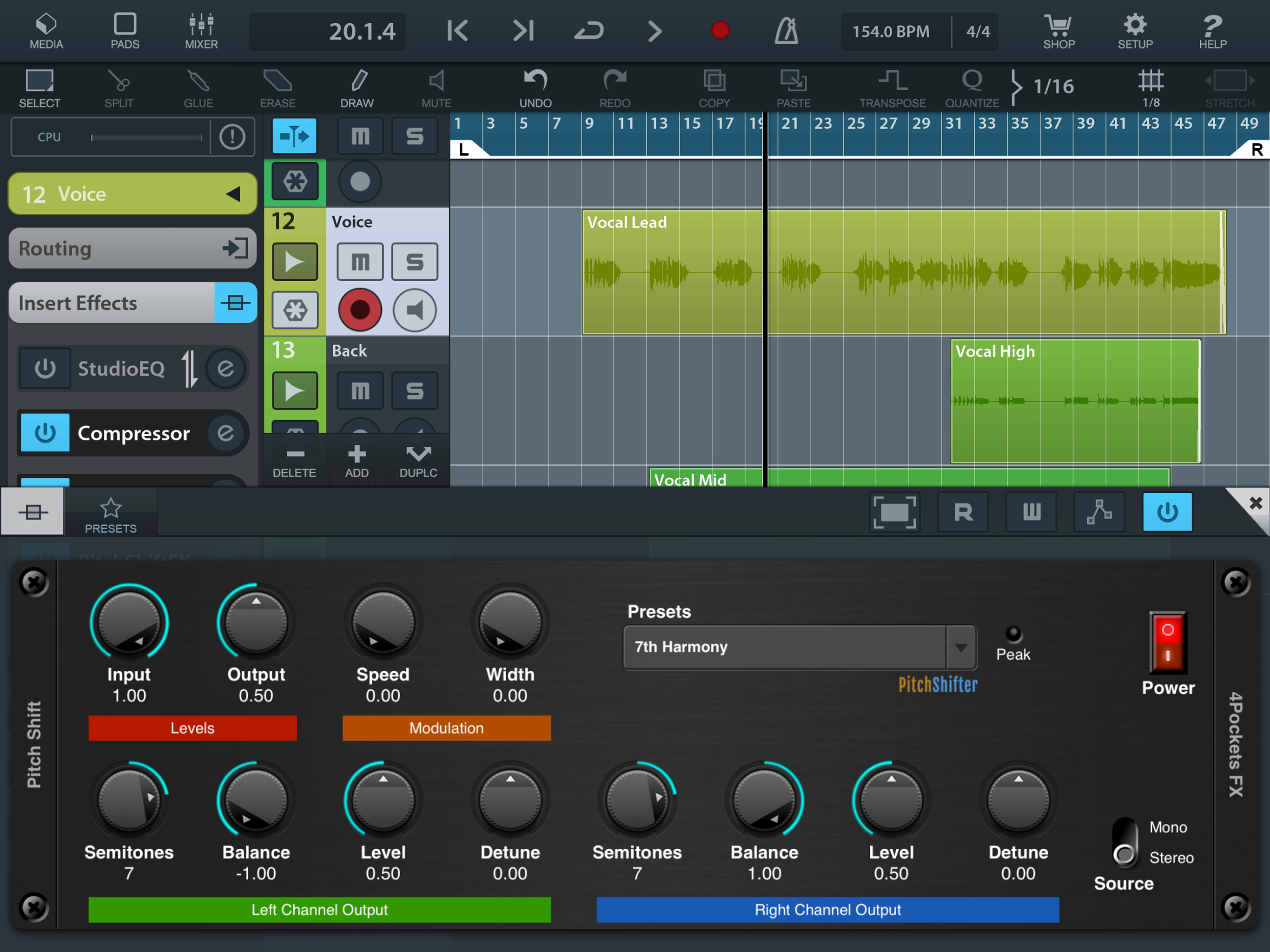
Task: Click the metronome icon
Action: click(x=786, y=31)
